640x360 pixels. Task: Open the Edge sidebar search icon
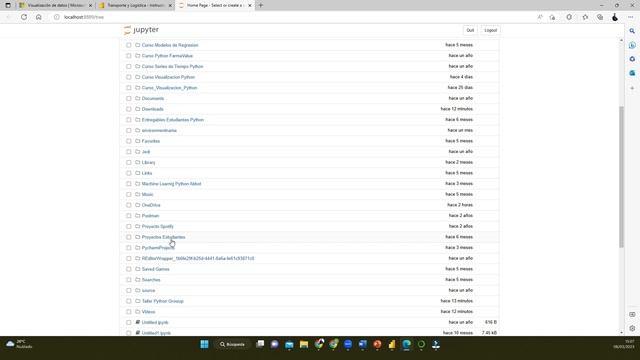(632, 31)
